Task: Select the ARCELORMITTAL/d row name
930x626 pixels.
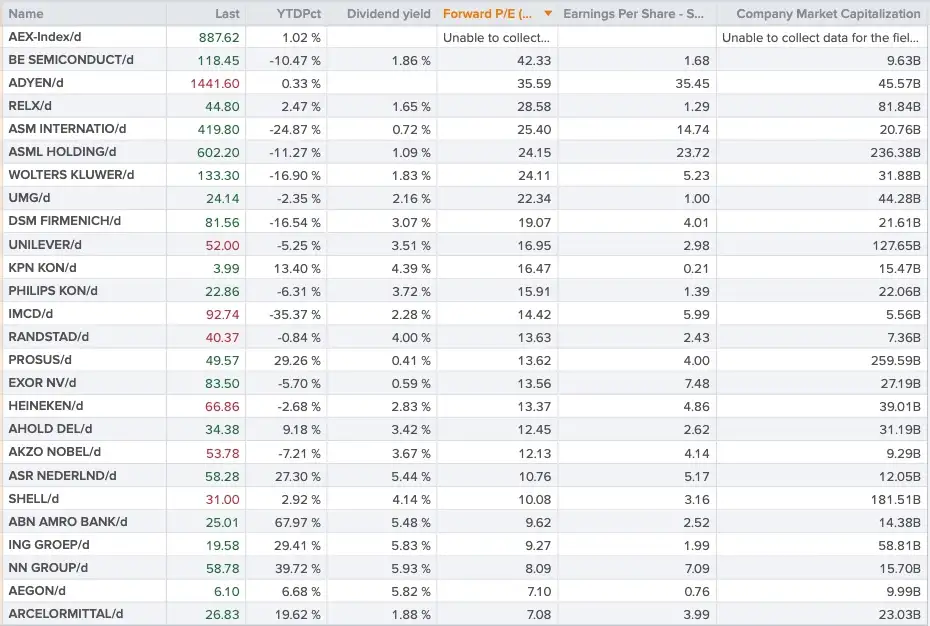Action: (66, 614)
